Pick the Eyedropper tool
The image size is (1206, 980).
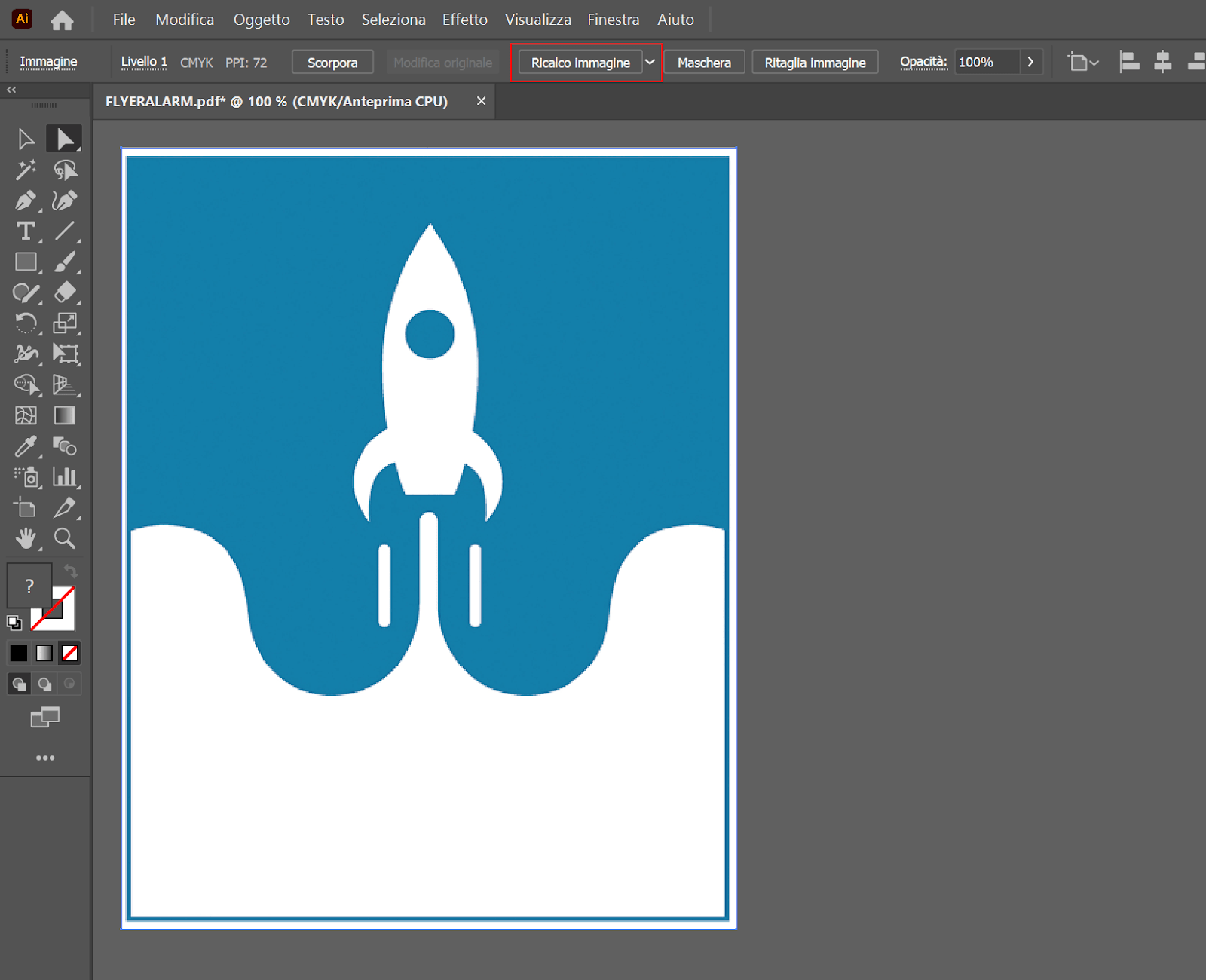[26, 446]
